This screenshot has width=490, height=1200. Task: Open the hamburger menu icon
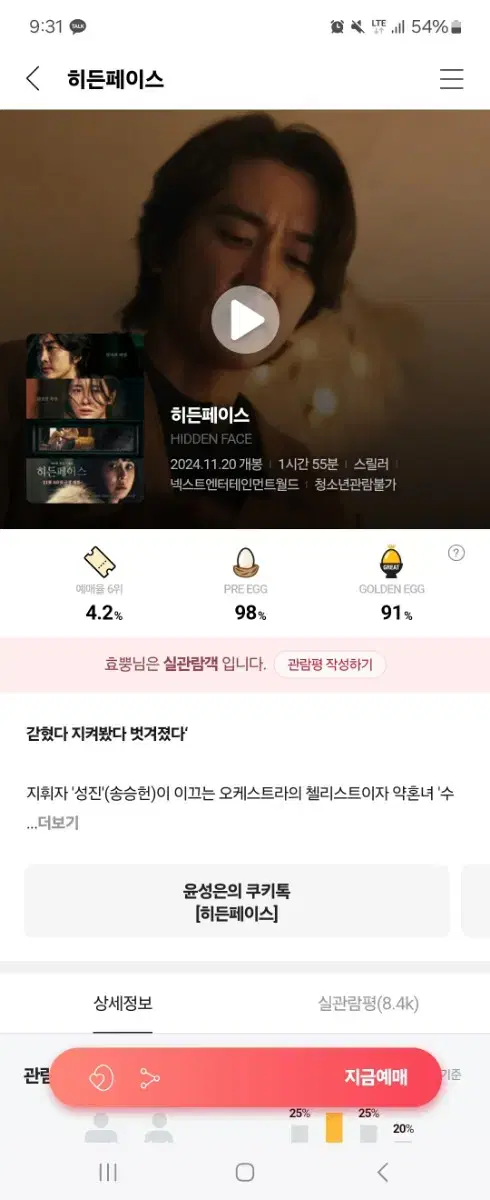(452, 79)
